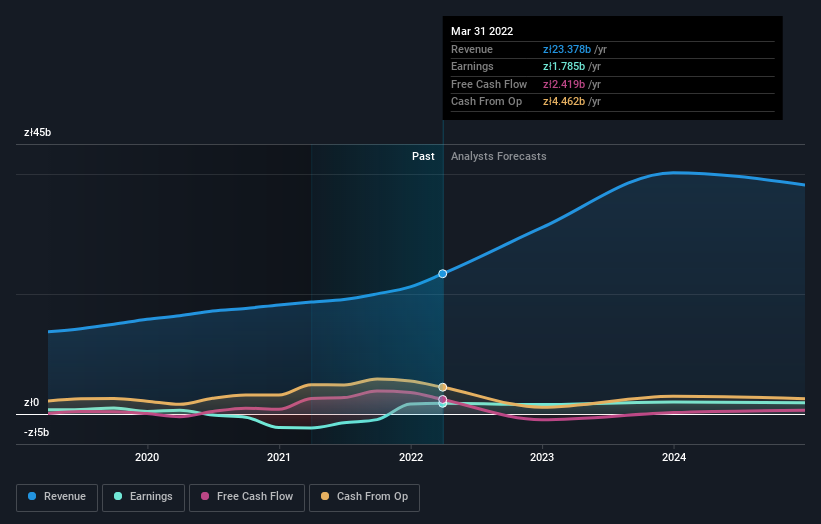Click the pink Free Cash Flow data point
Image resolution: width=821 pixels, height=524 pixels.
(442, 399)
